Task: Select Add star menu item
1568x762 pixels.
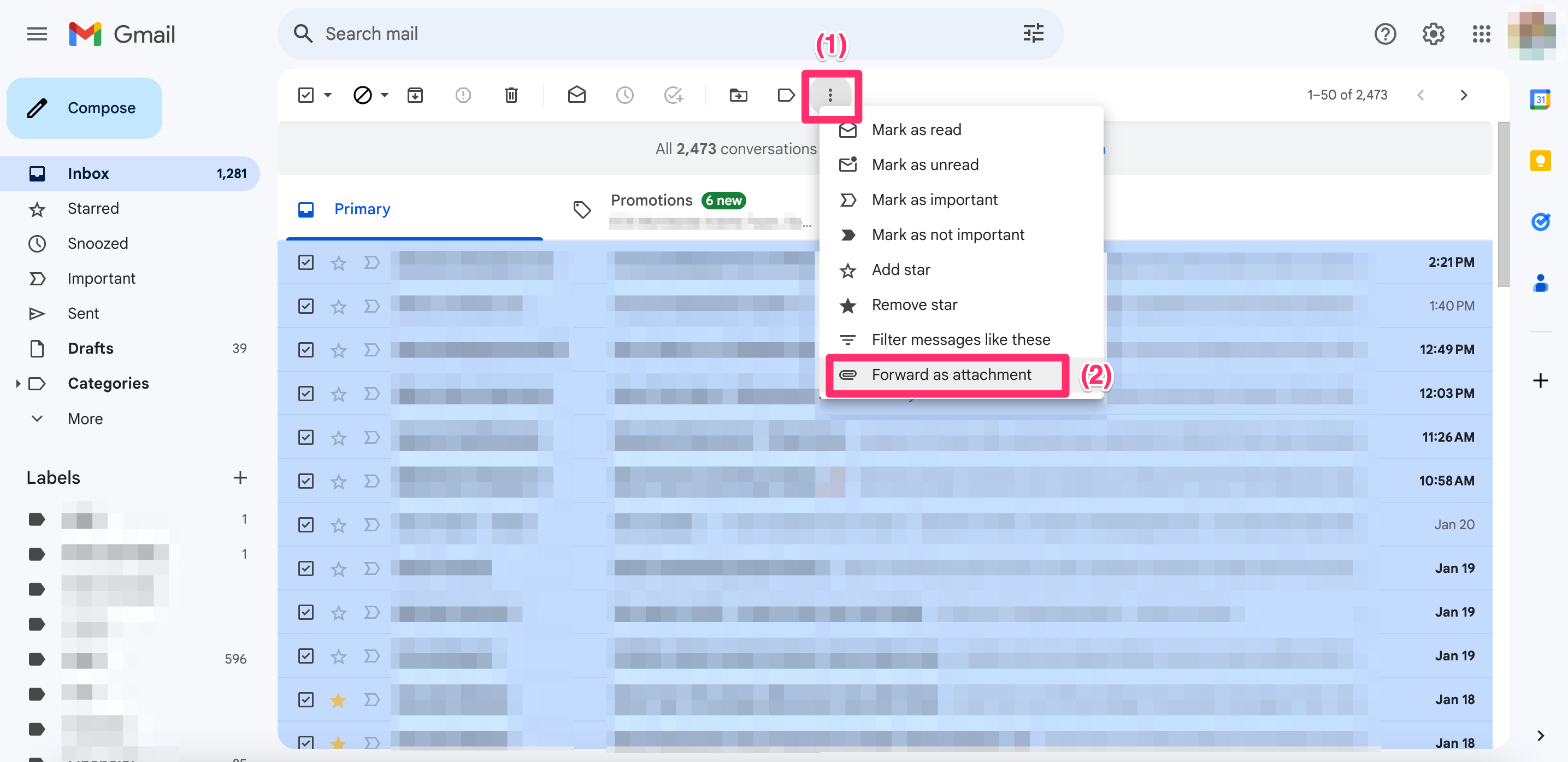Action: click(x=961, y=270)
